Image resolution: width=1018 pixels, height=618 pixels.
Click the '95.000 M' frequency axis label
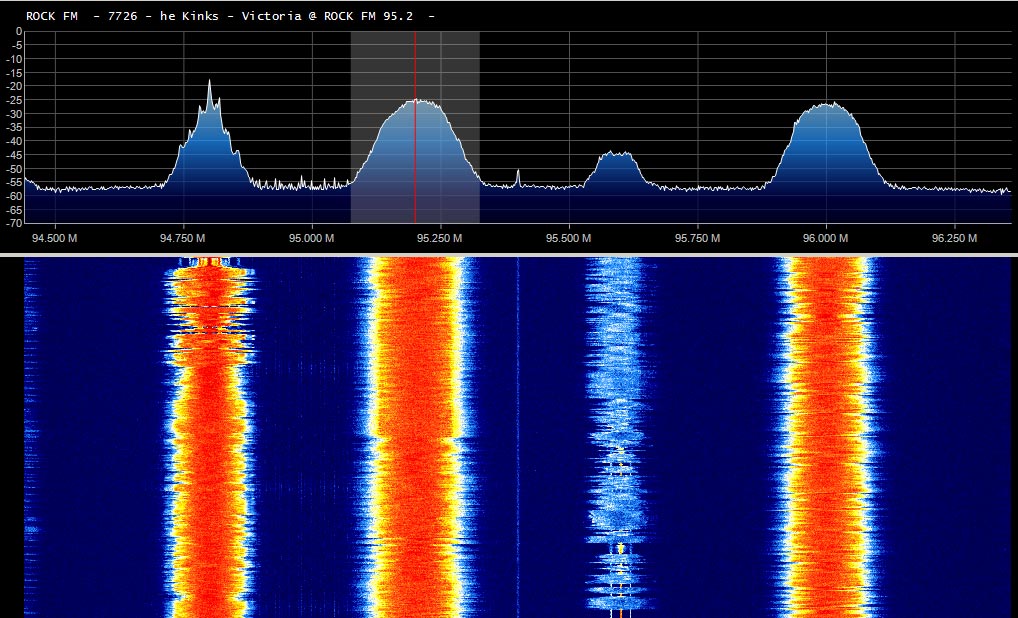312,238
